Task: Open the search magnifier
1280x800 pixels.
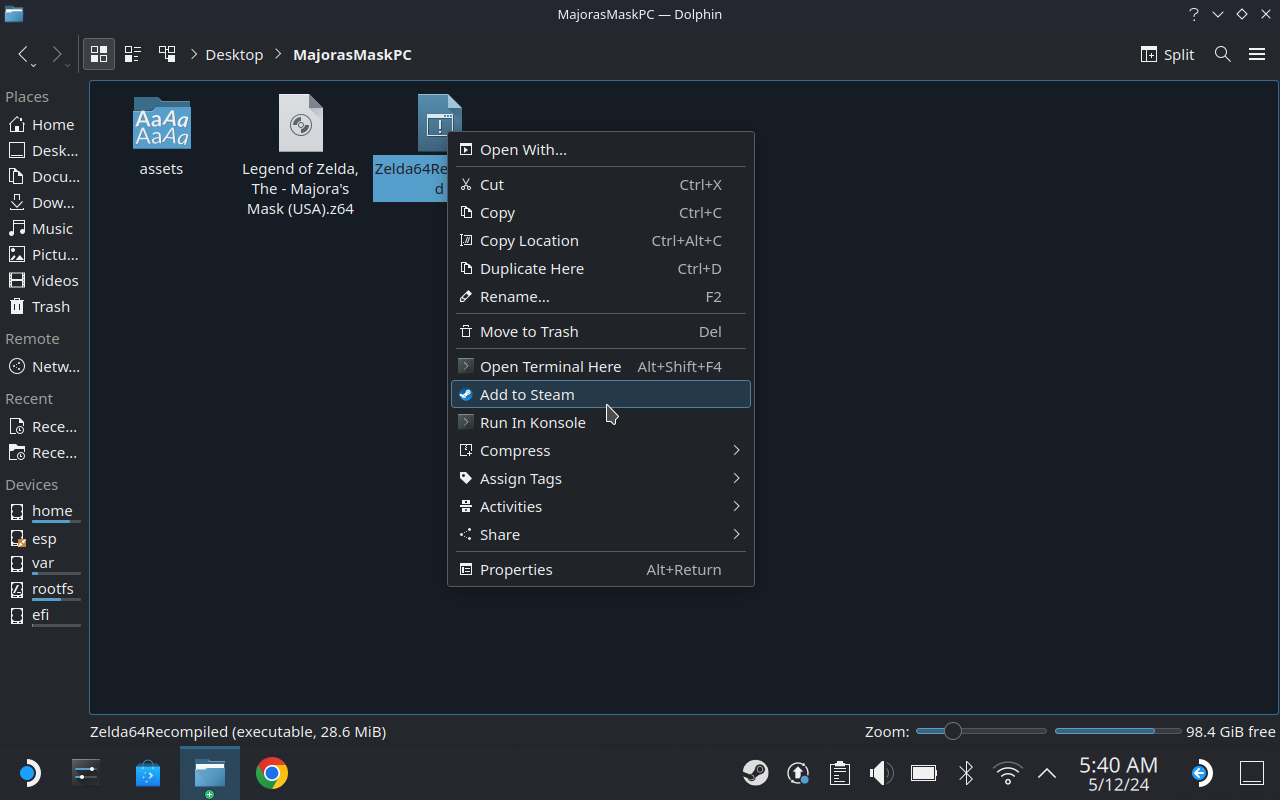Action: pos(1222,55)
